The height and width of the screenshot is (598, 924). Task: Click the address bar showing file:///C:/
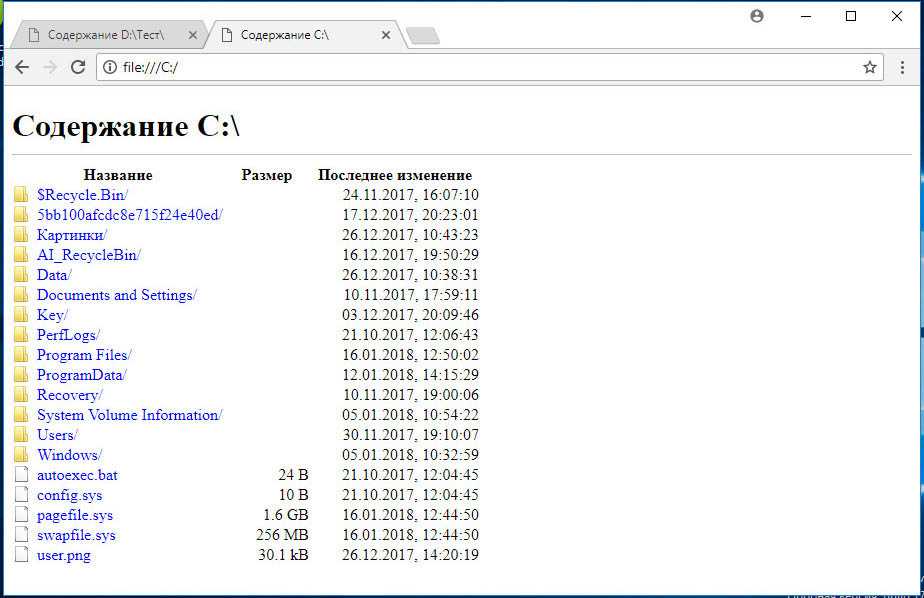[480, 67]
